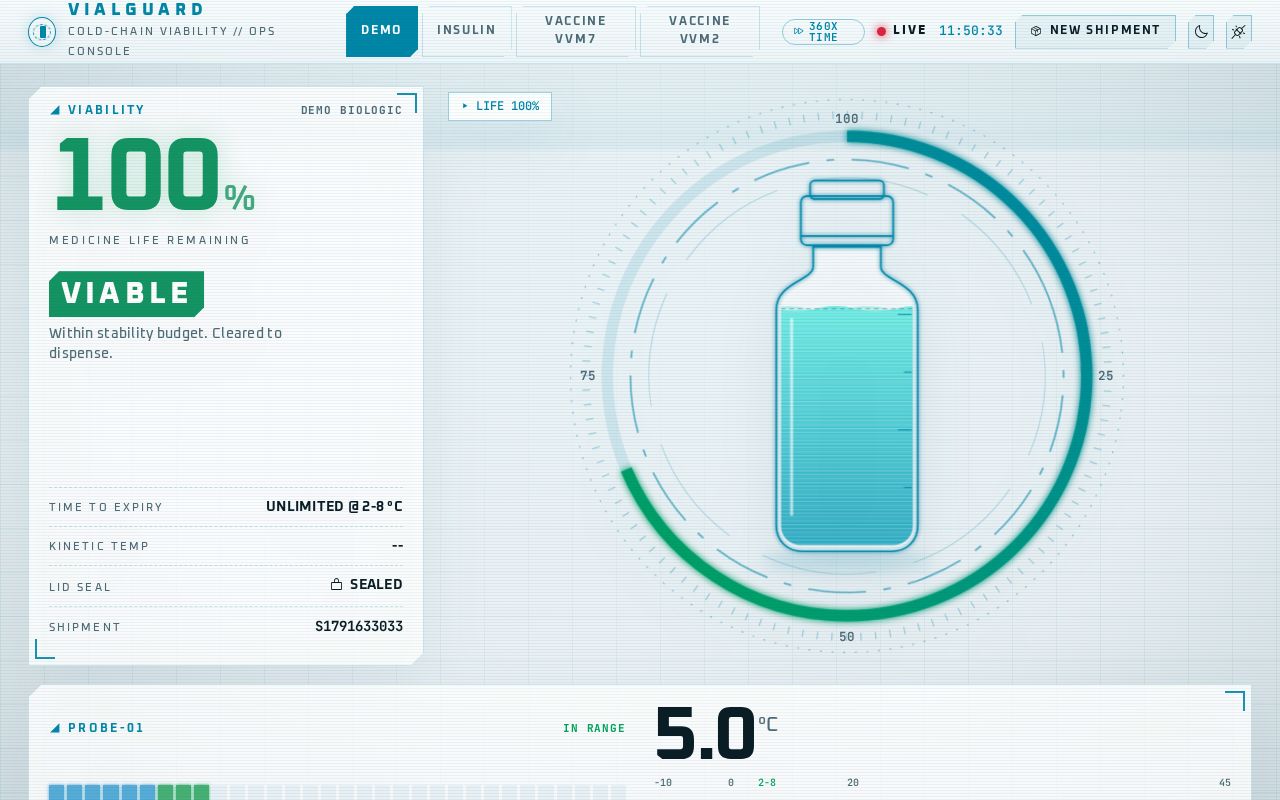
Task: Click the large 100% viability figure
Action: [x=155, y=176]
